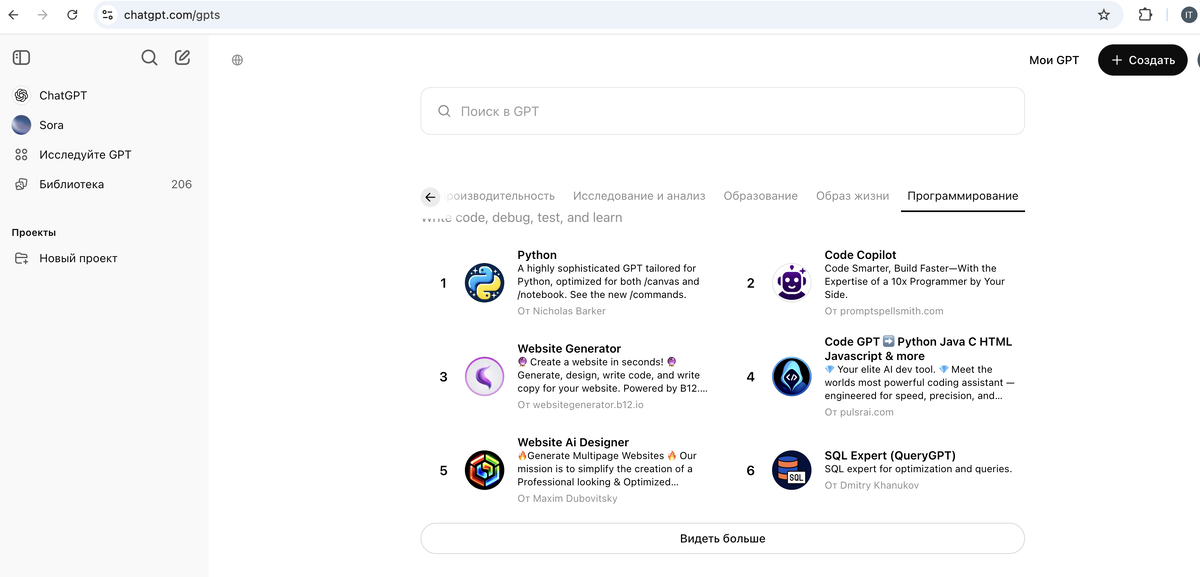This screenshot has height=577, width=1200.
Task: Open the Python GPT title
Action: pos(537,255)
